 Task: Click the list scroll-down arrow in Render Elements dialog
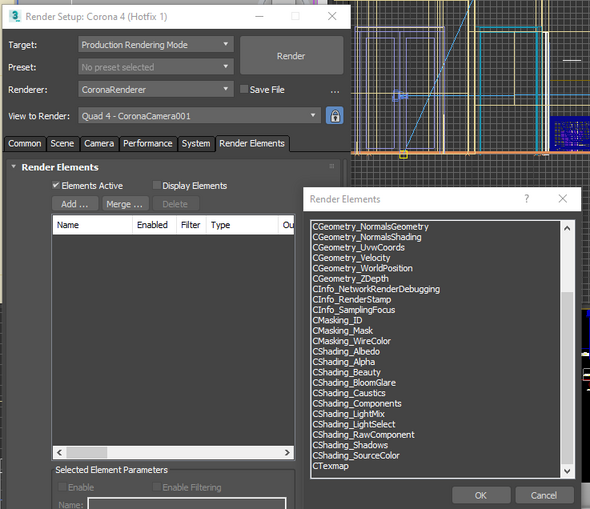567,471
